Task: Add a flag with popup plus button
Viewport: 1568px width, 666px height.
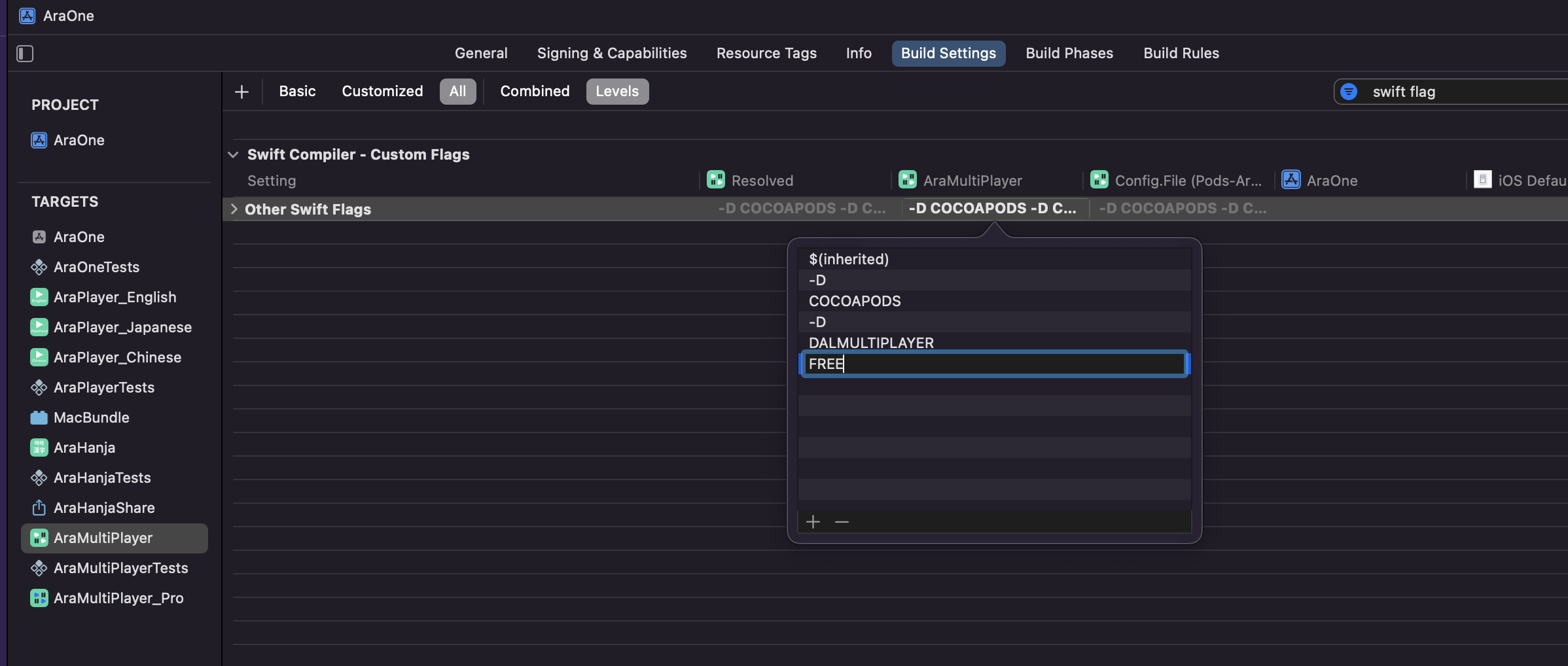Action: tap(813, 522)
